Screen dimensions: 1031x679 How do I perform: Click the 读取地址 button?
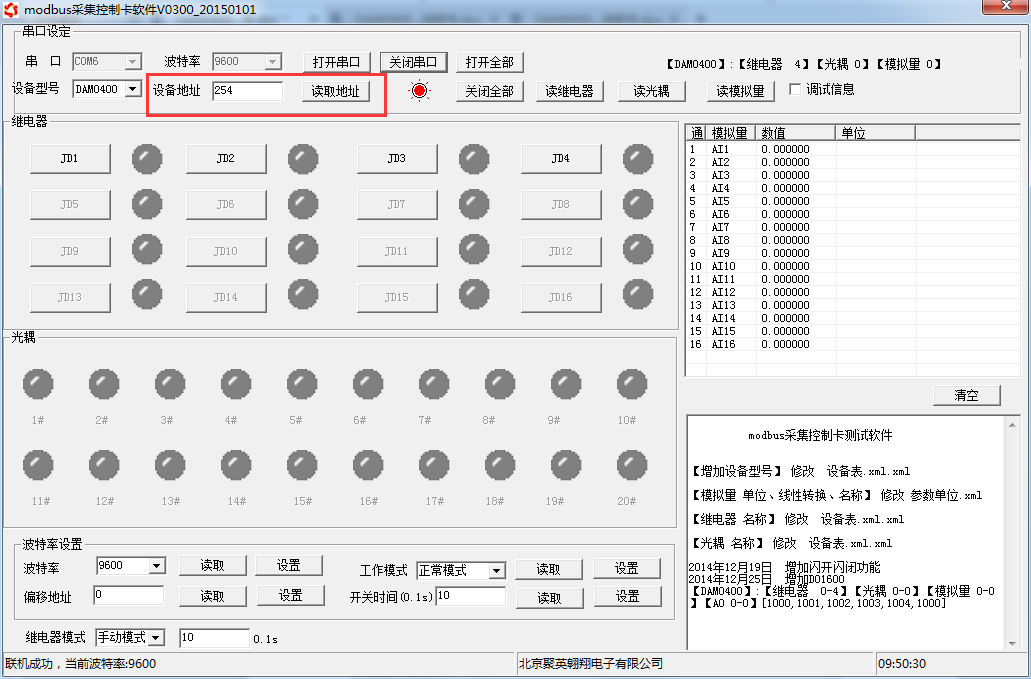336,91
